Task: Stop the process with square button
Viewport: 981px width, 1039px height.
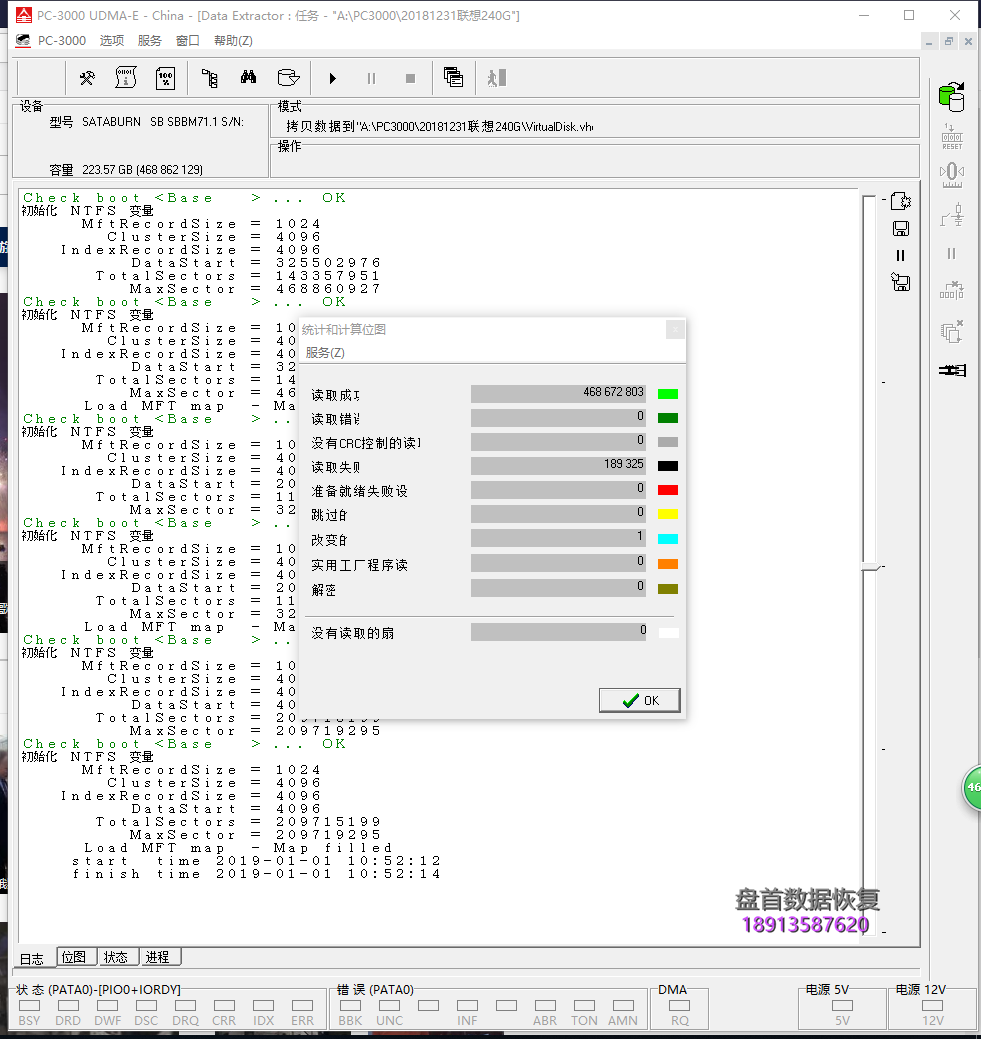Action: 410,78
